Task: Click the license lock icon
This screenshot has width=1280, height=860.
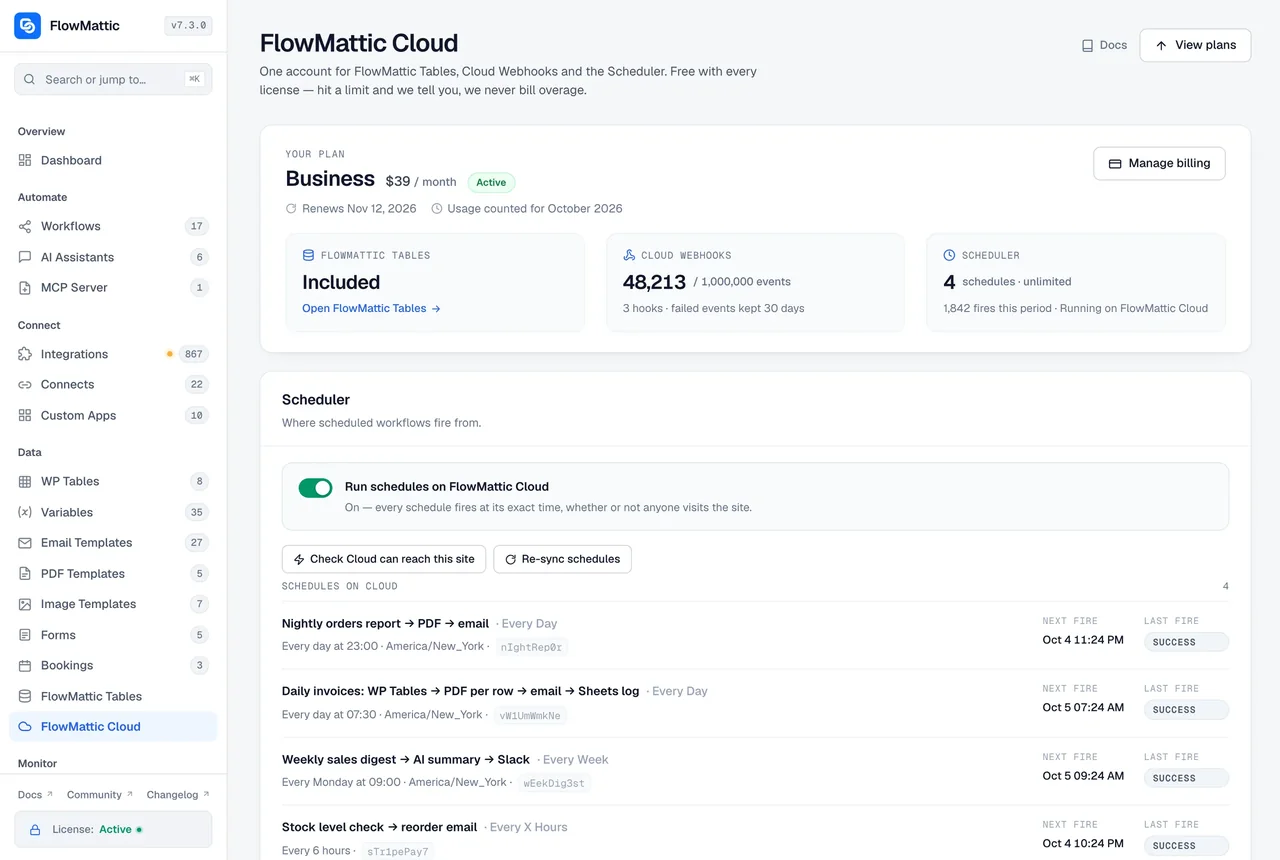Action: point(35,829)
